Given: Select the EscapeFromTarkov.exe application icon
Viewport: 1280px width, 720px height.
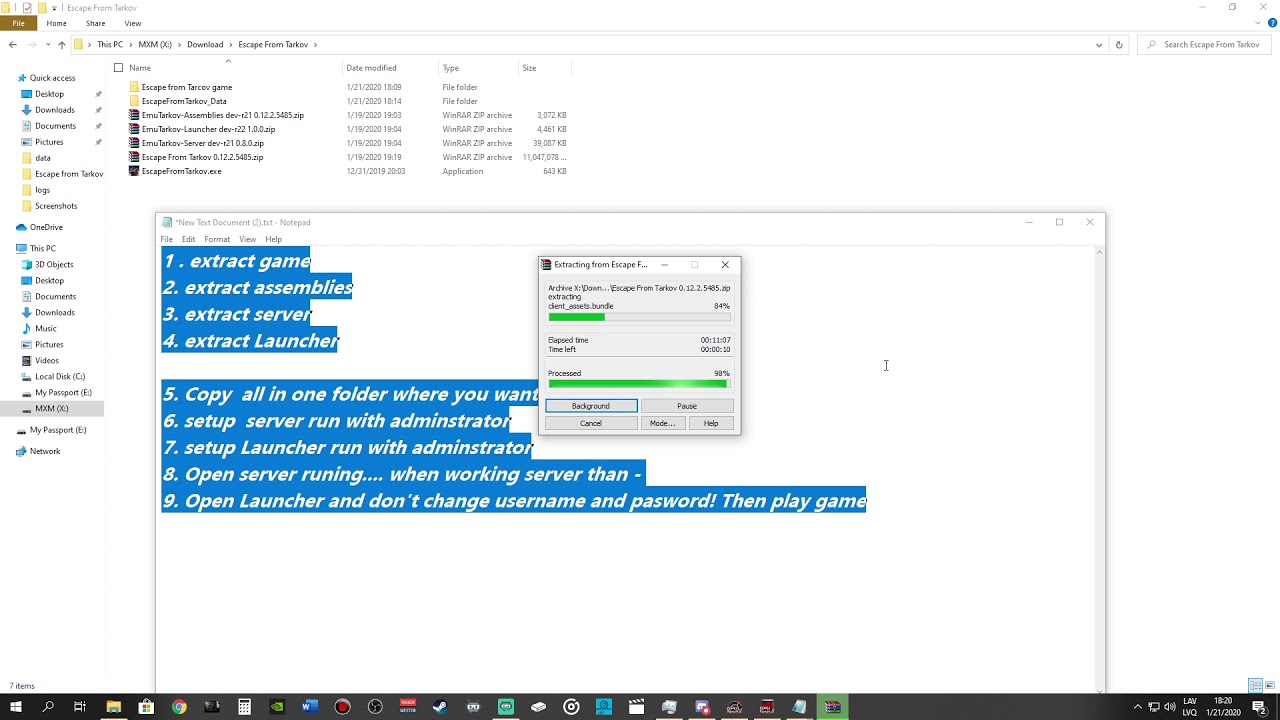Looking at the screenshot, I should [134, 171].
